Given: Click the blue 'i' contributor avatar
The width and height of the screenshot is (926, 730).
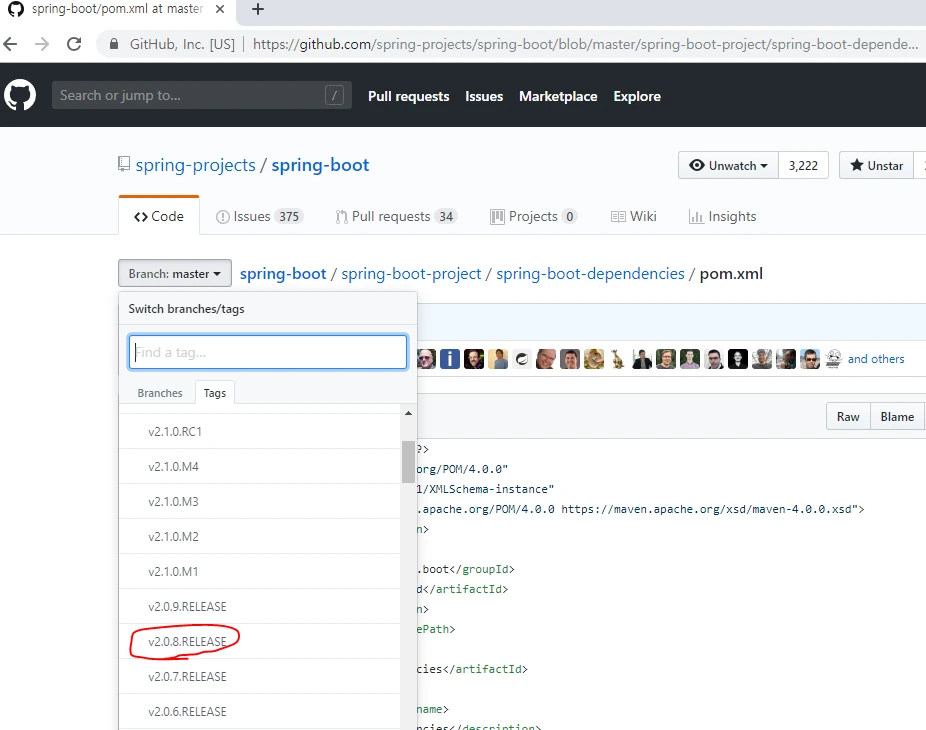Looking at the screenshot, I should (x=450, y=359).
